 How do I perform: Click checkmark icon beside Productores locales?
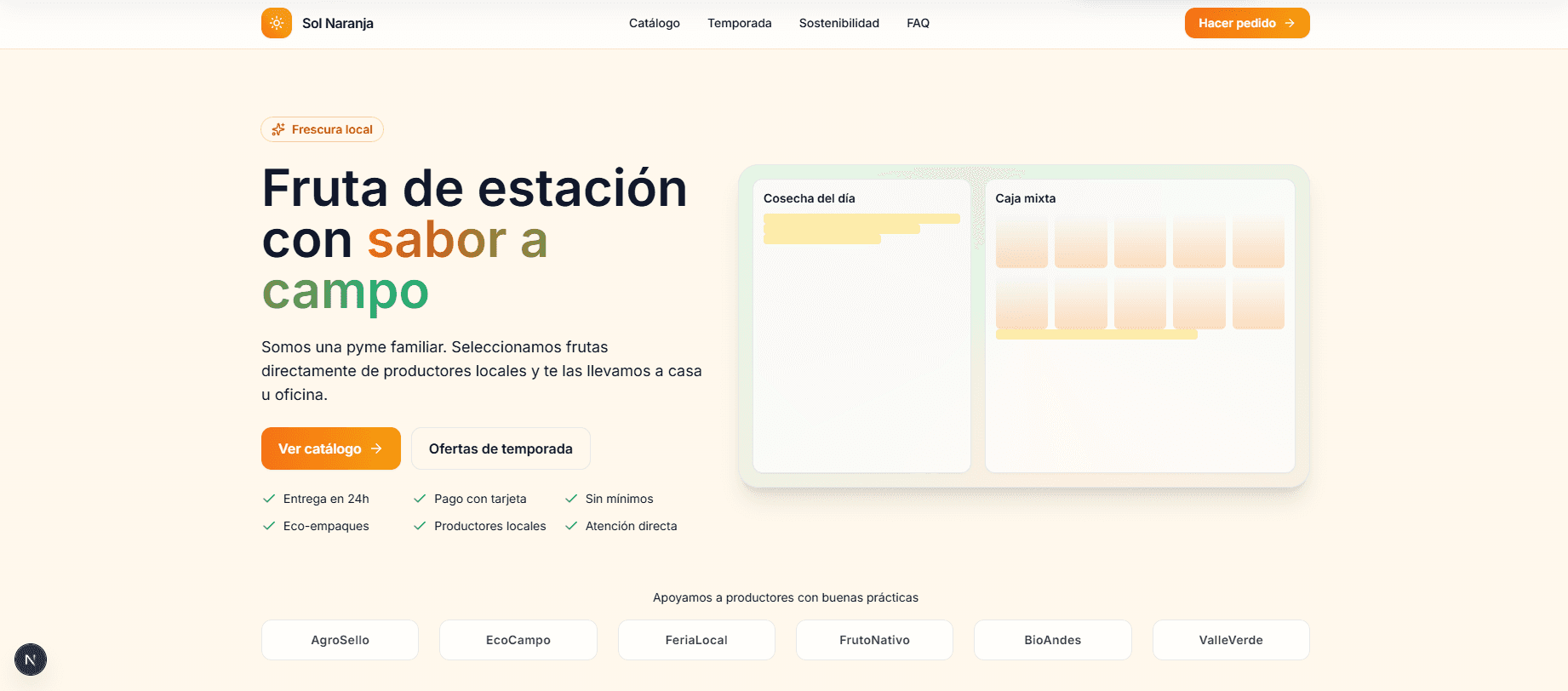pos(420,526)
